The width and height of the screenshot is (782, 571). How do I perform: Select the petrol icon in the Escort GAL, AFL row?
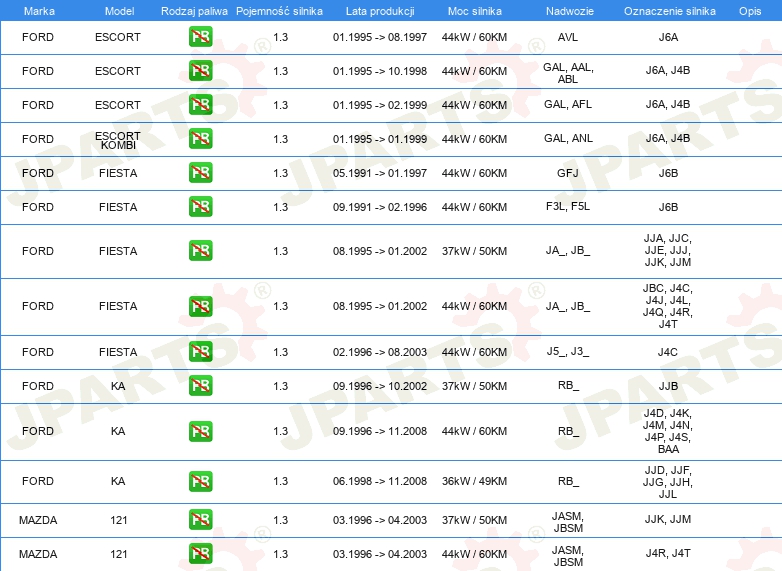coord(200,105)
